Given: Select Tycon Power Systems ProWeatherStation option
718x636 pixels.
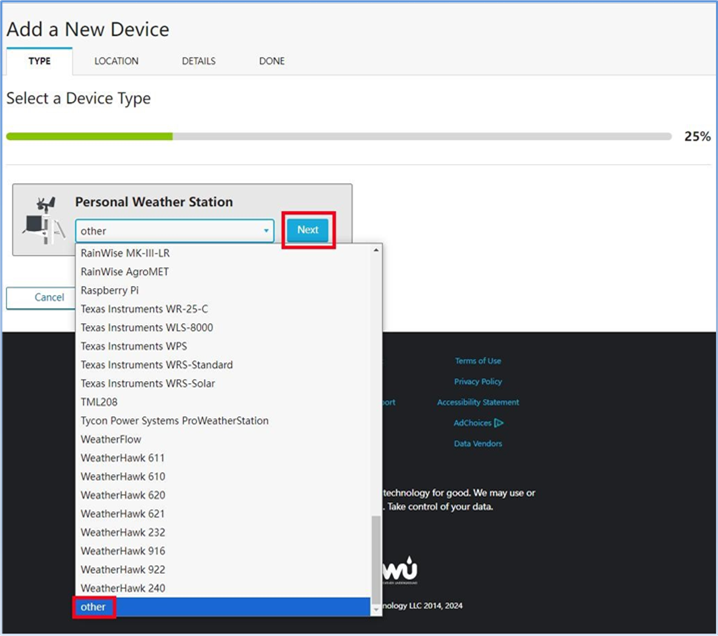Looking at the screenshot, I should [x=223, y=421].
